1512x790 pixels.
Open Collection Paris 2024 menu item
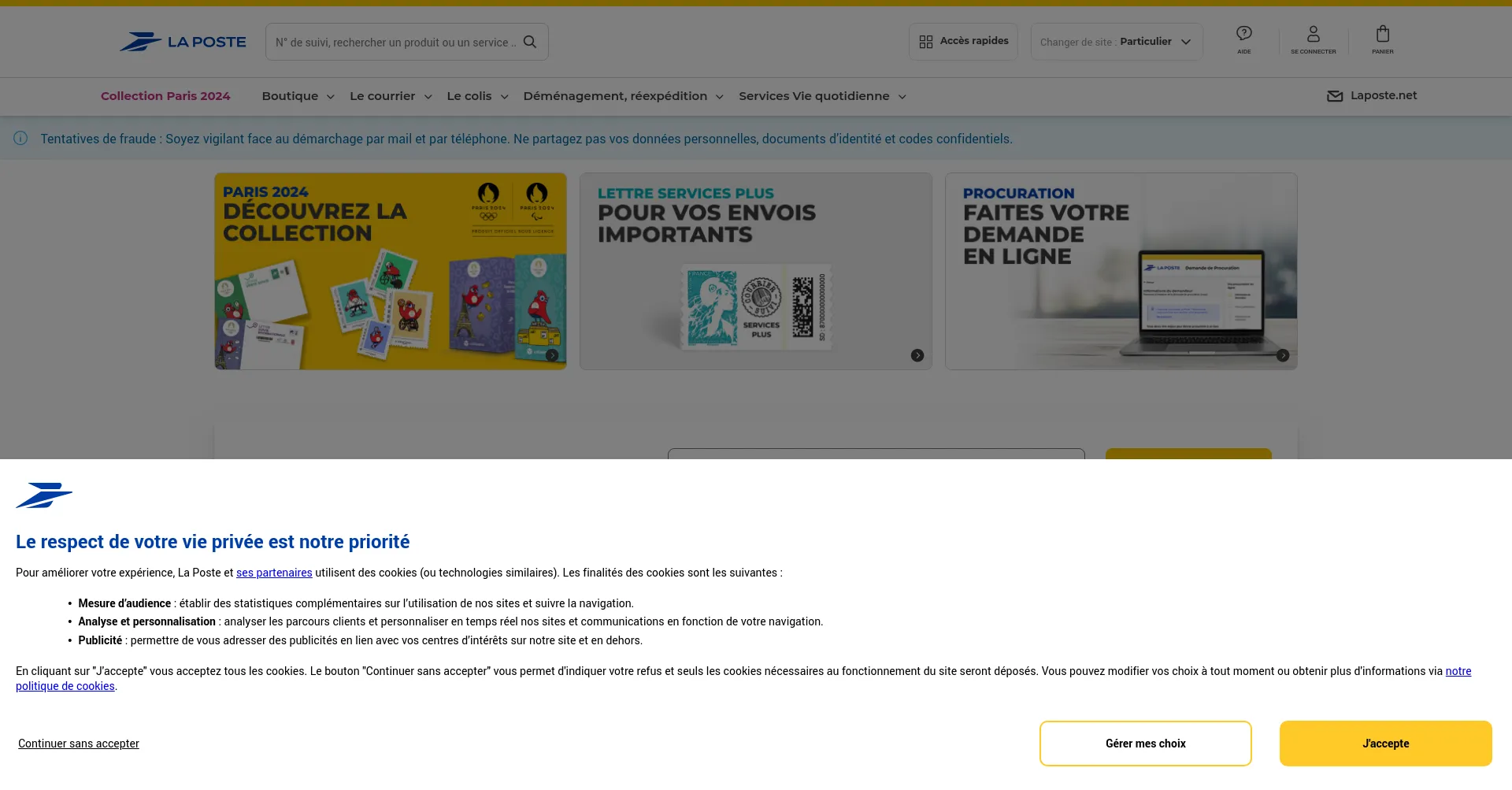click(x=165, y=96)
